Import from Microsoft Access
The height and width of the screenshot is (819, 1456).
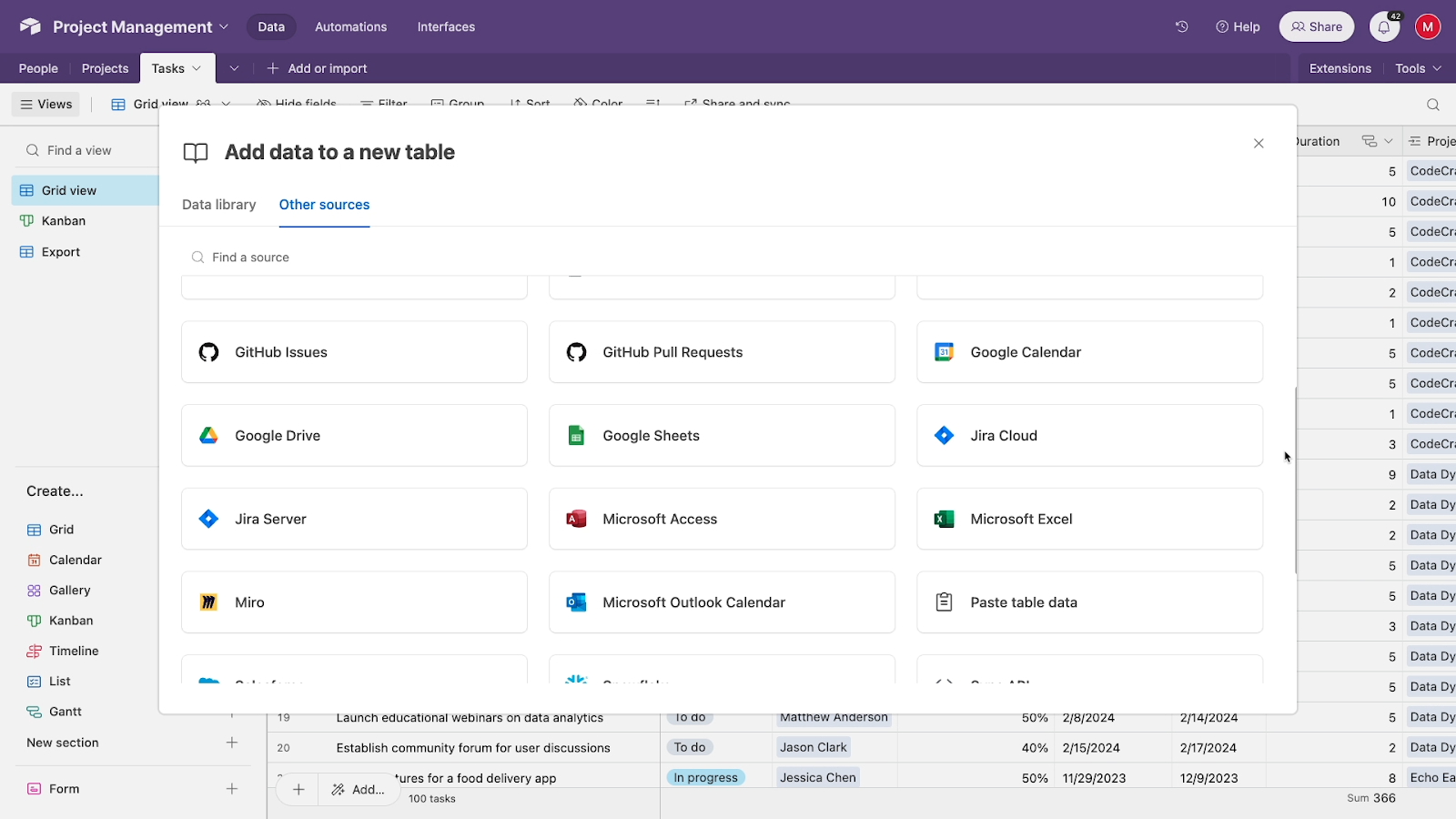pyautogui.click(x=722, y=519)
